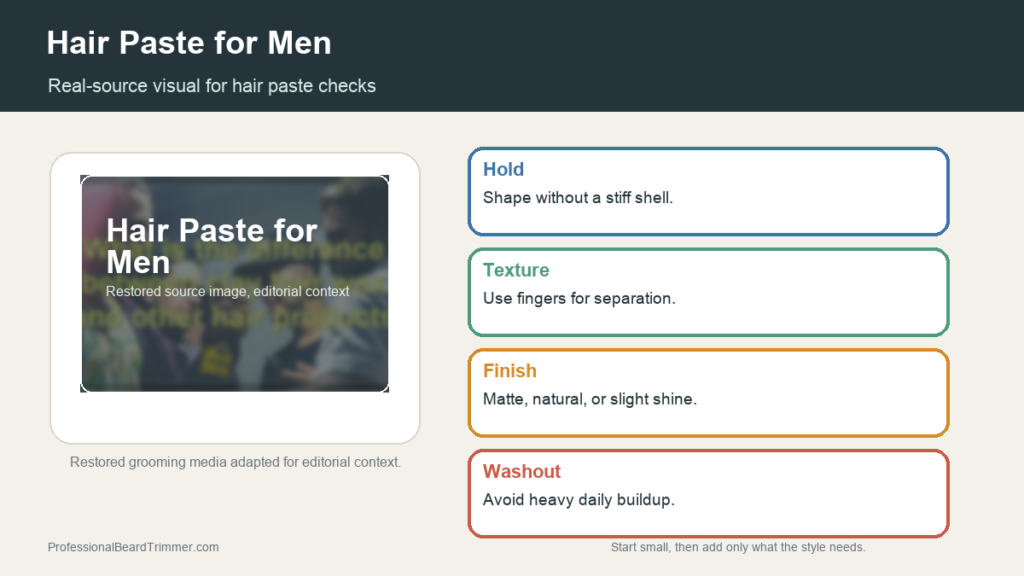
Task: Select the red-bordered Washout card
Action: point(709,493)
